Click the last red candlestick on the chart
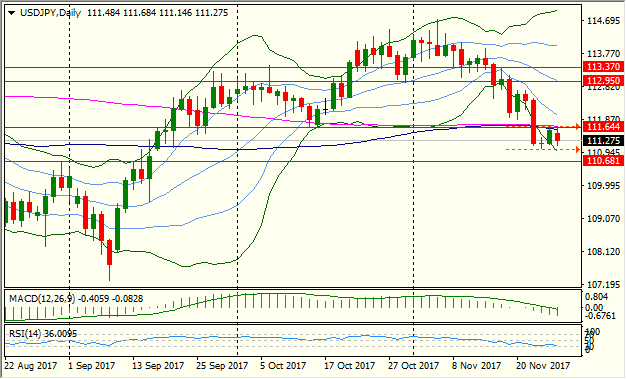Screen dimensions: 626x379 pyautogui.click(x=558, y=137)
